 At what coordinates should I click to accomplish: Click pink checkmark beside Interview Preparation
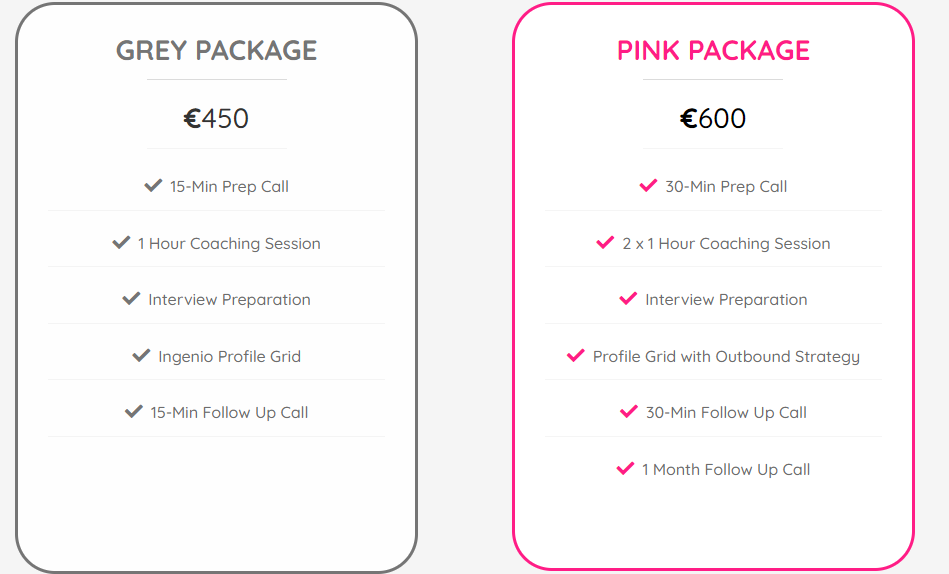coord(628,299)
